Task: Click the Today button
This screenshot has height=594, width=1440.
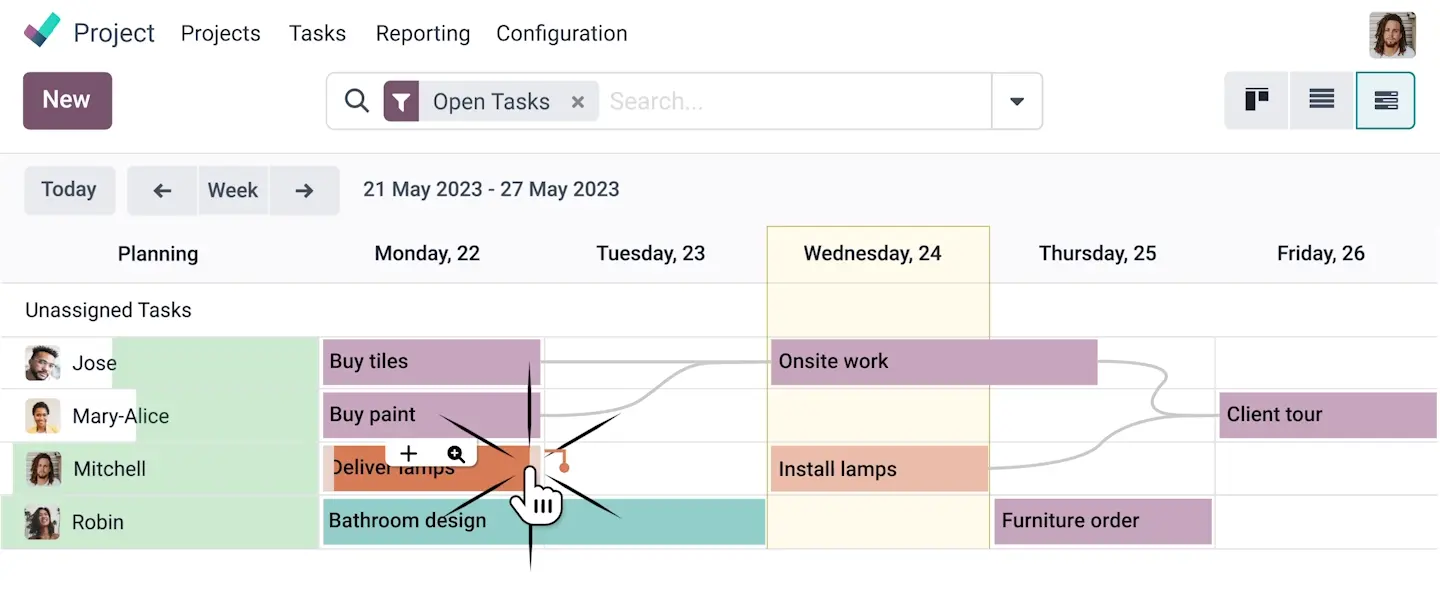Action: tap(69, 190)
